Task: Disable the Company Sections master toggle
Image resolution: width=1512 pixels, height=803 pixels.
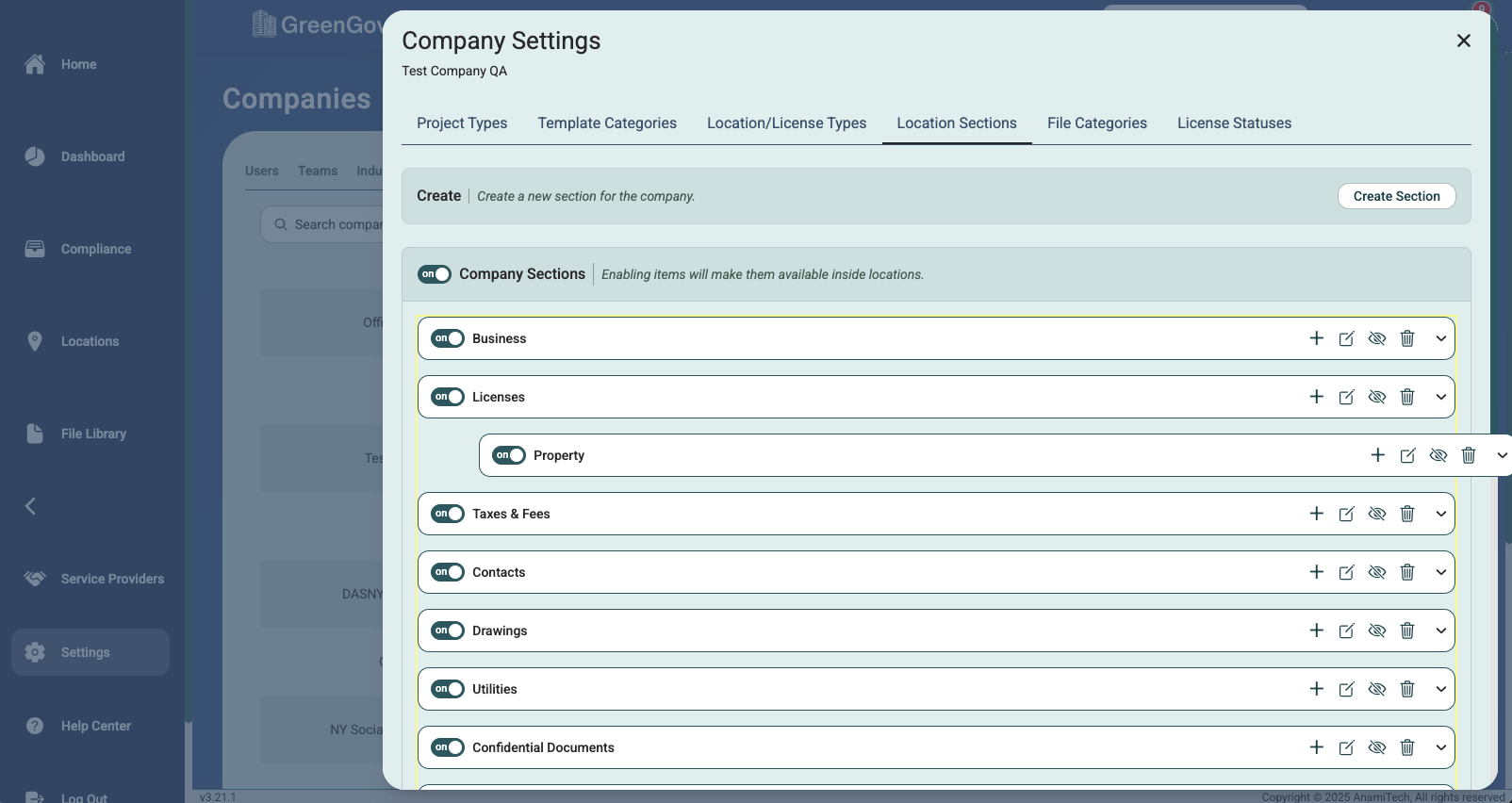Action: (435, 274)
